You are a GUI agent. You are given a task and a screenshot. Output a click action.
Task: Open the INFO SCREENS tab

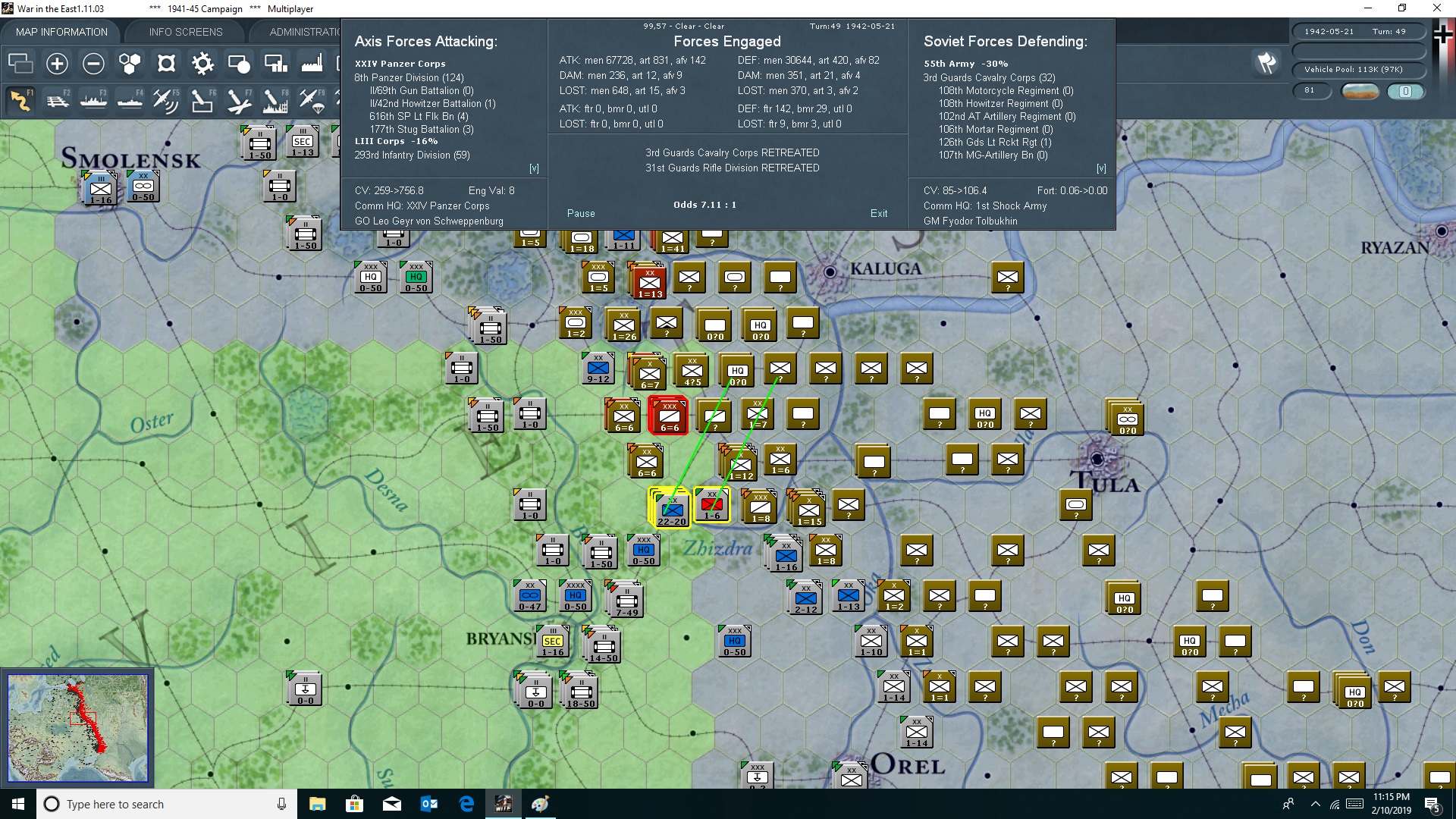[x=186, y=32]
